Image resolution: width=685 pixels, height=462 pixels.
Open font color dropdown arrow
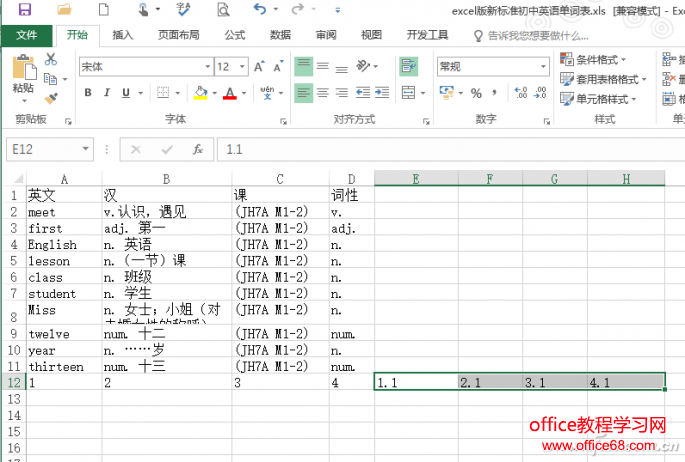tap(244, 93)
